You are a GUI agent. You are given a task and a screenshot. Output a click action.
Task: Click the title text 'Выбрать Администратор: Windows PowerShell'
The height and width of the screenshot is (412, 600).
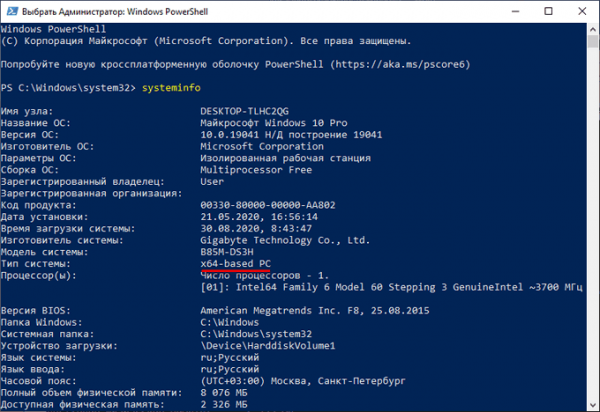[x=115, y=12]
